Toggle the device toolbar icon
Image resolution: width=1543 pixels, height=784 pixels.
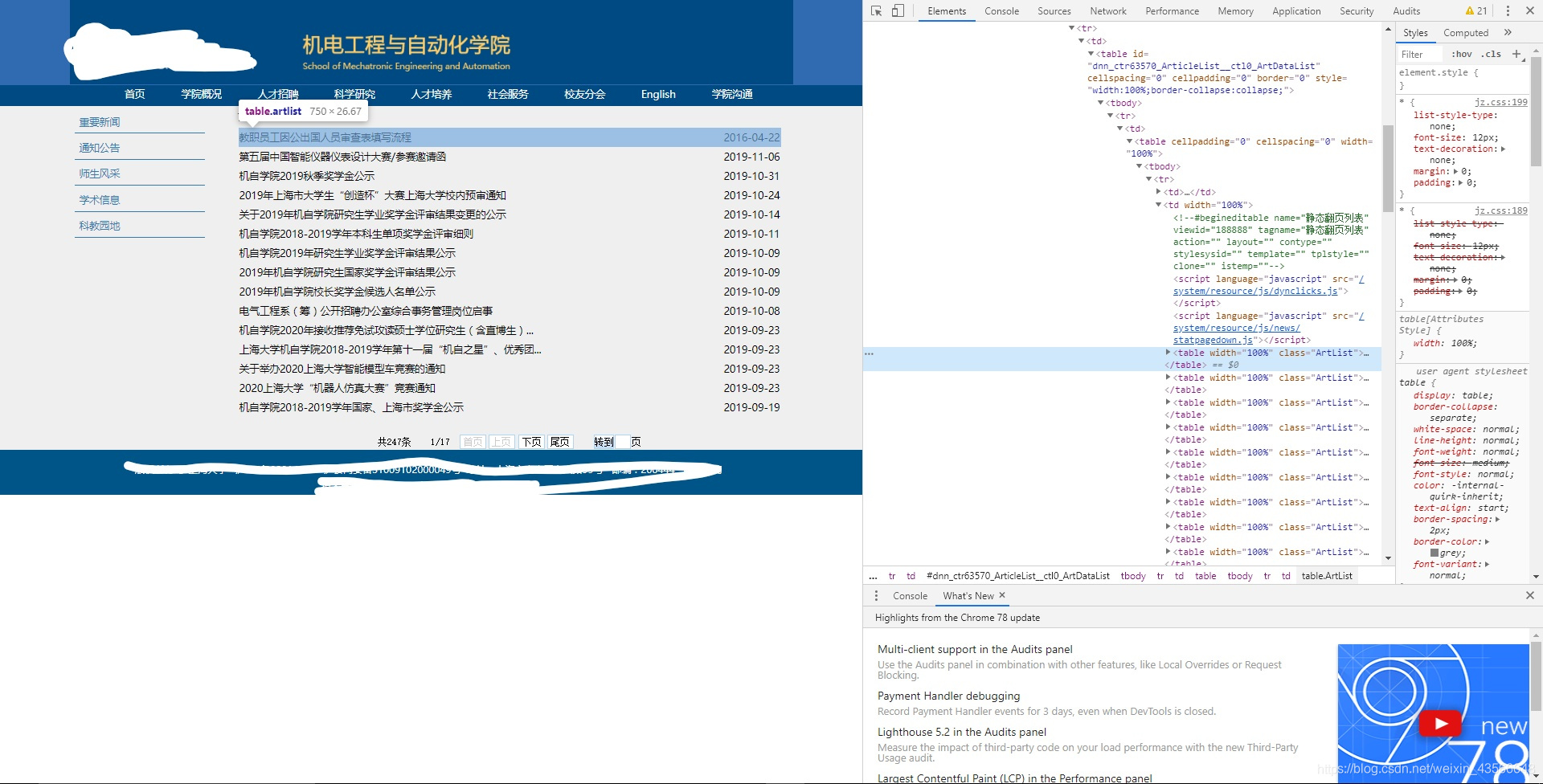click(898, 10)
